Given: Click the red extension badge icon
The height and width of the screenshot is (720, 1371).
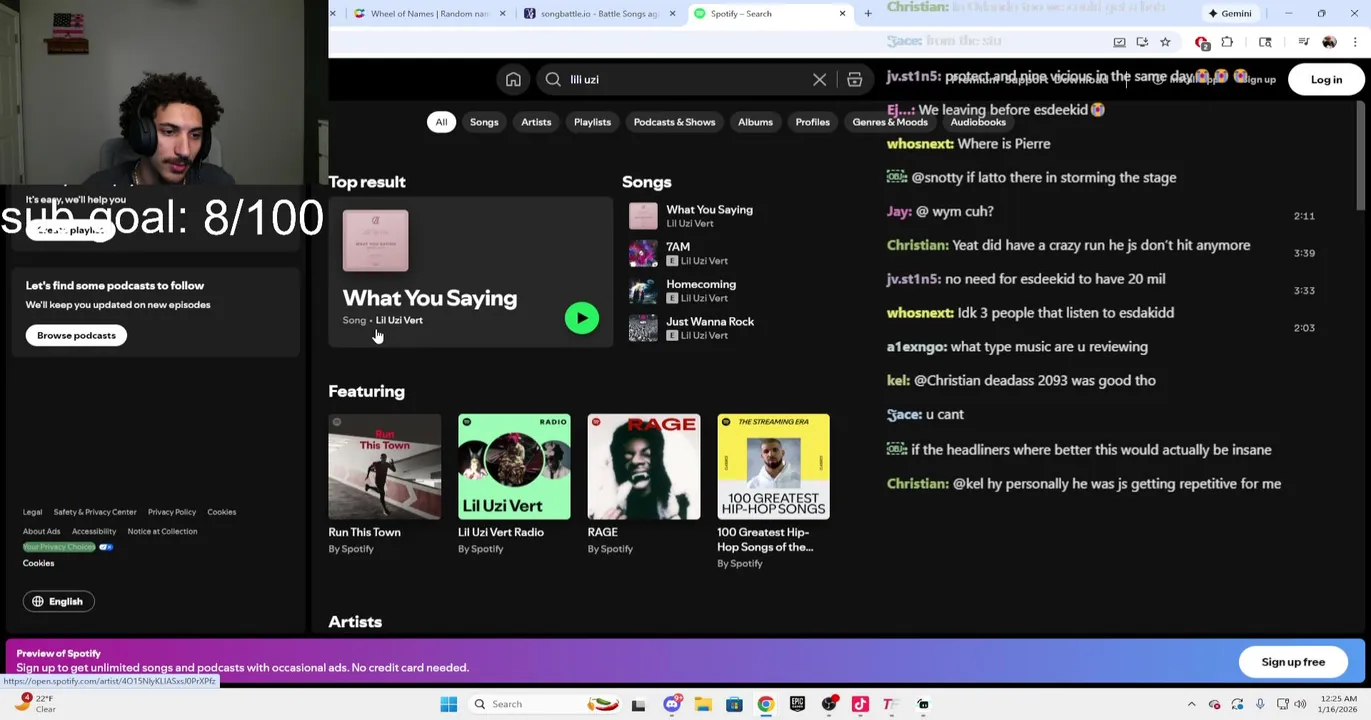Looking at the screenshot, I should pyautogui.click(x=1202, y=42).
